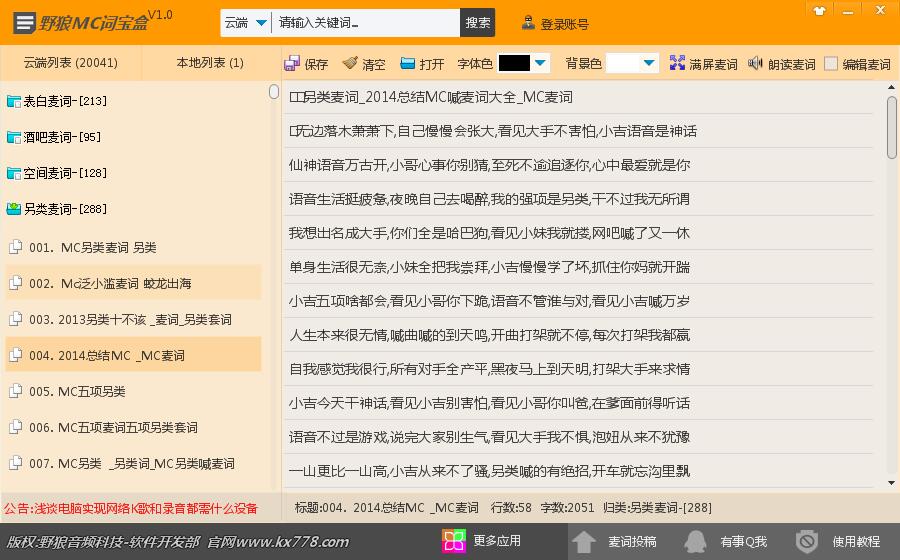Click the clear (清空) broom icon

(x=350, y=64)
